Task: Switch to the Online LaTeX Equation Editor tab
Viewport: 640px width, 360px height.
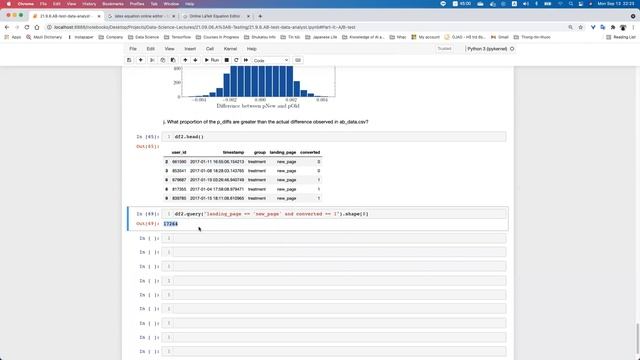Action: click(215, 16)
